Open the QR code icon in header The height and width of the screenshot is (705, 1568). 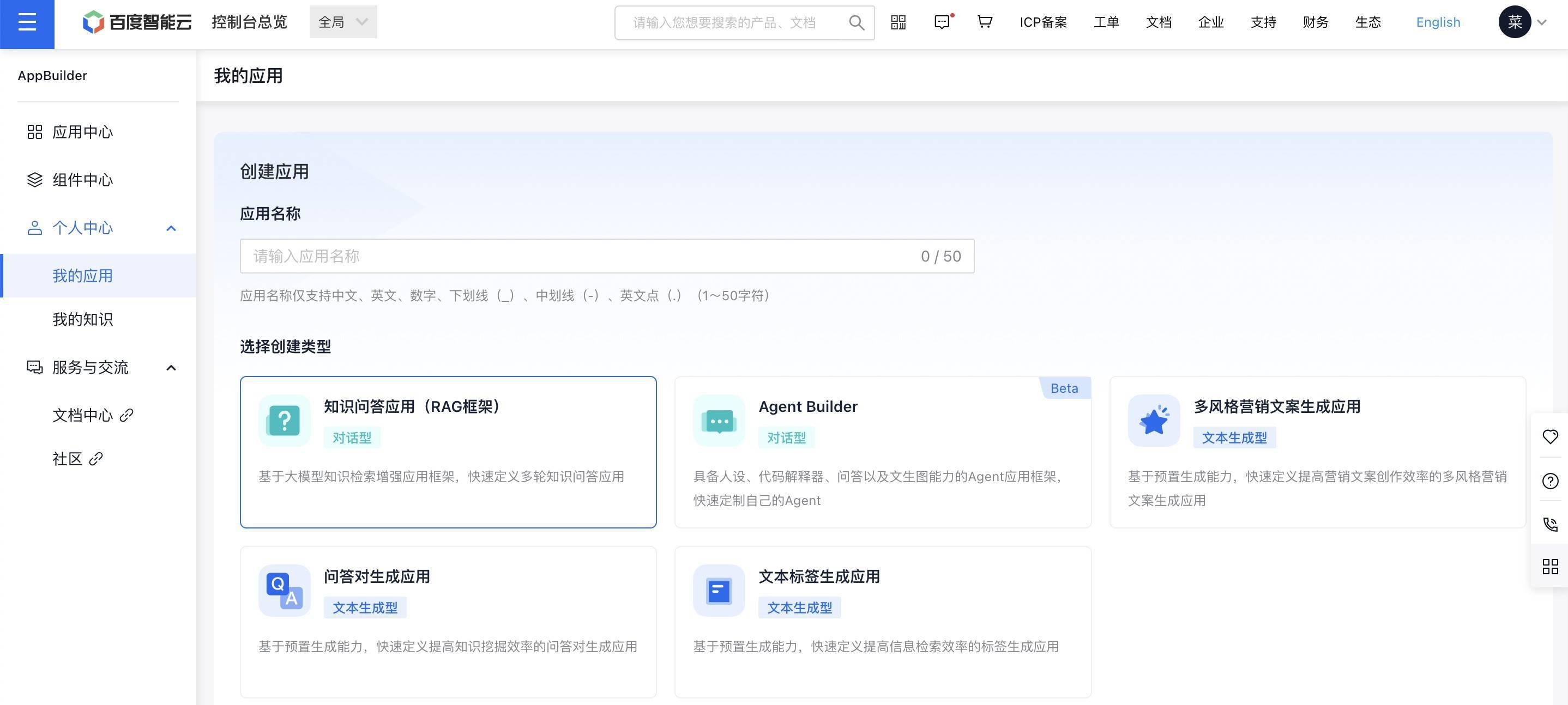tap(898, 22)
